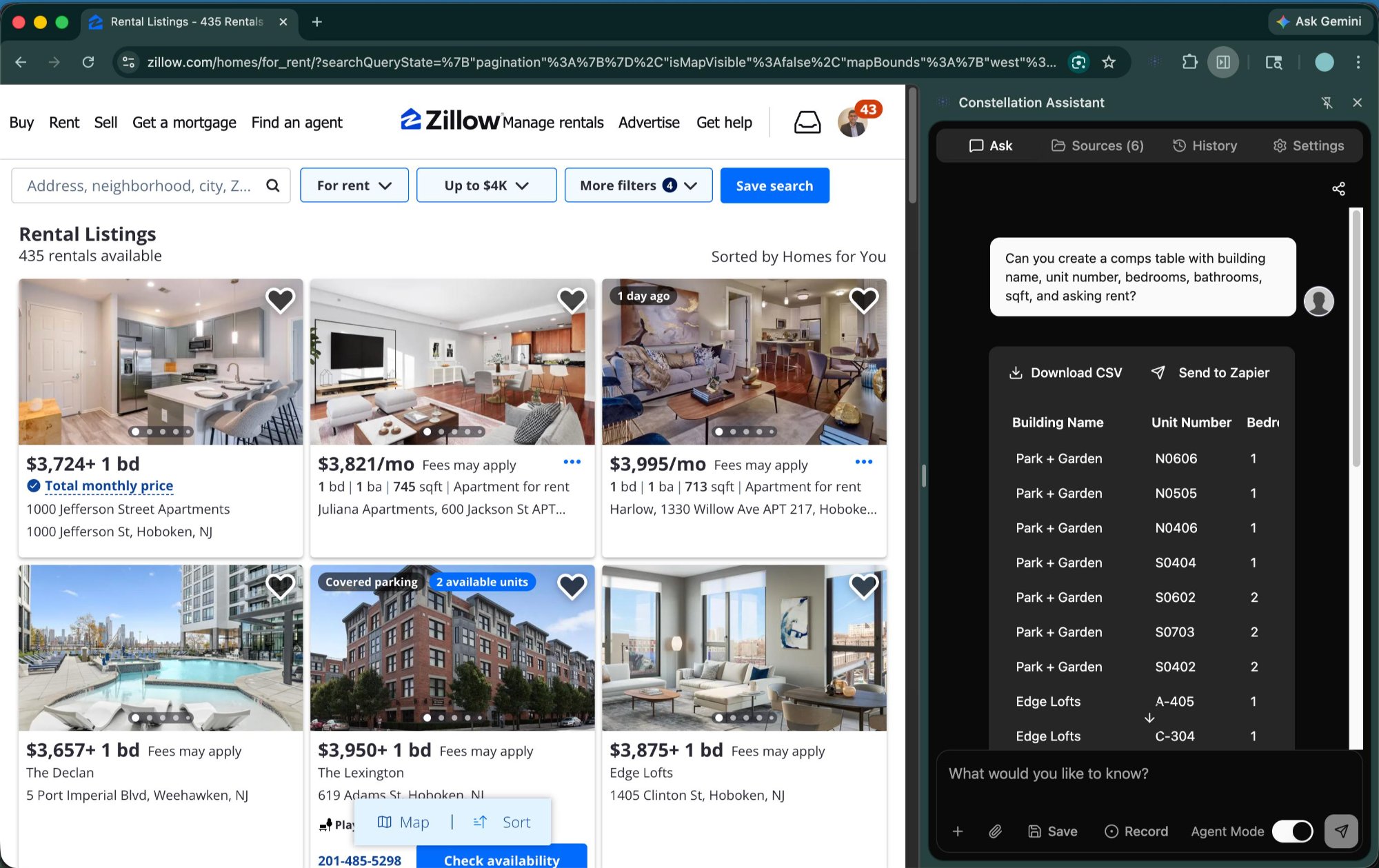
Task: Click Manage rentals link
Action: click(553, 123)
